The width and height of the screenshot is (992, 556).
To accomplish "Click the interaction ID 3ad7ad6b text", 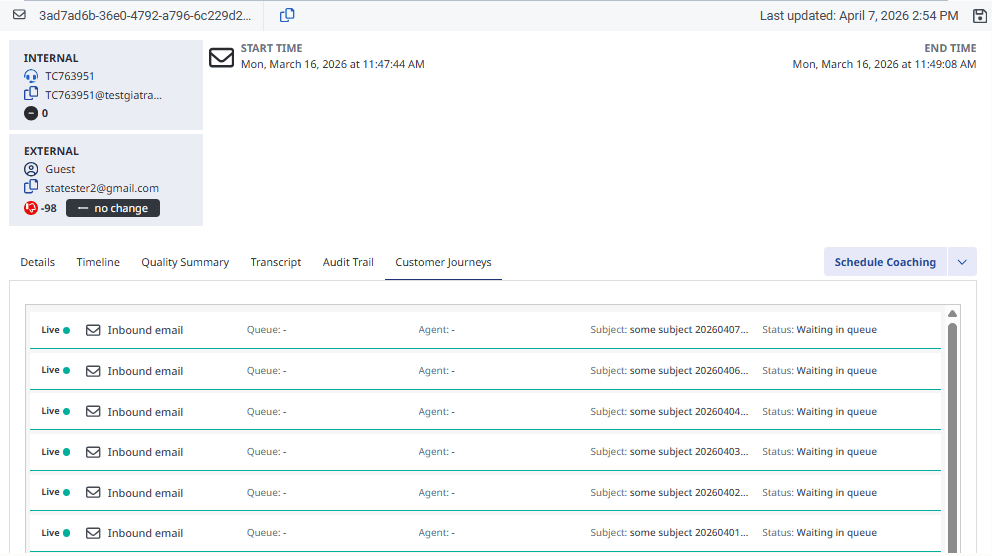I will pyautogui.click(x=145, y=15).
